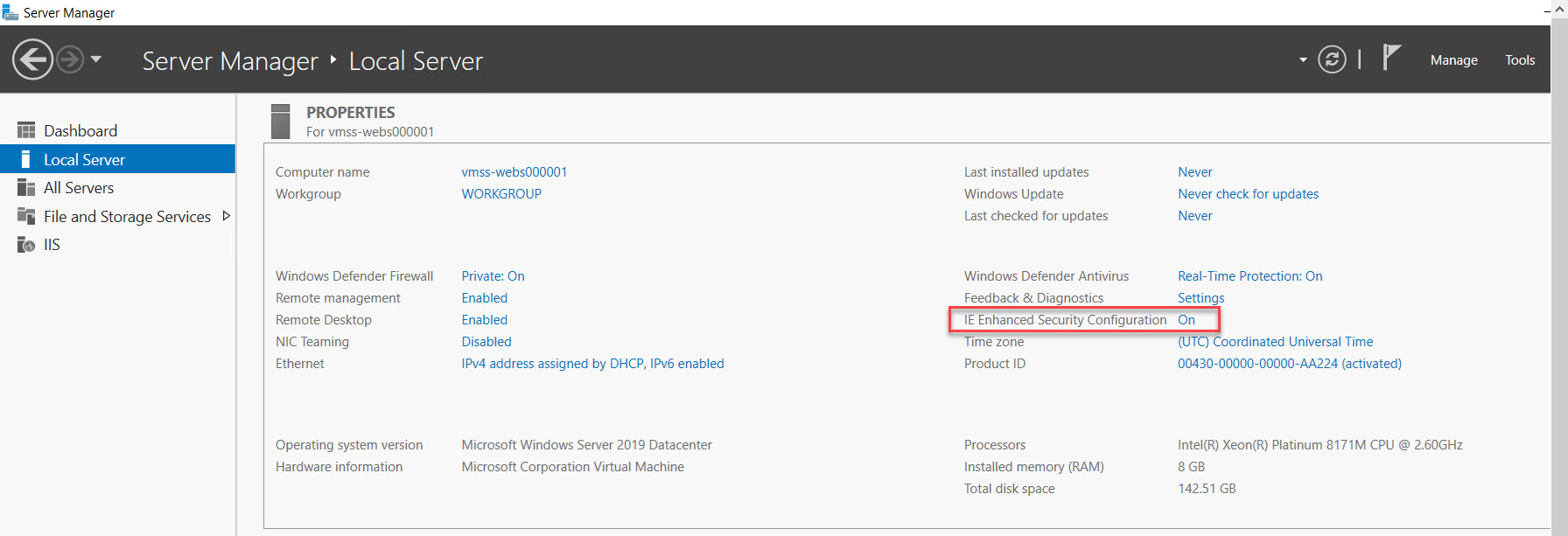The height and width of the screenshot is (536, 1568).
Task: Click the forward navigation arrow button
Action: (x=70, y=60)
